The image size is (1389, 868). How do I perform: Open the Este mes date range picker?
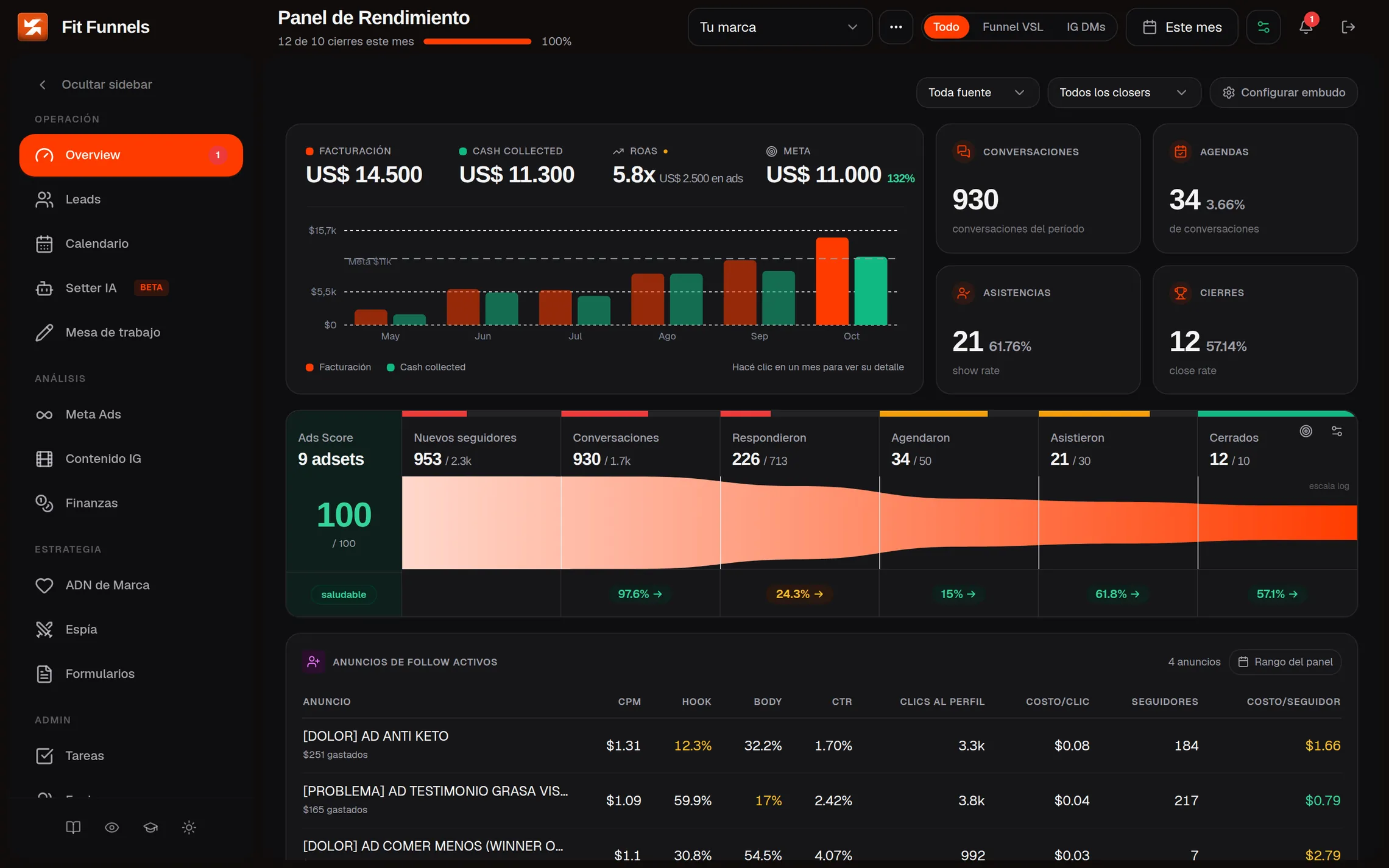(1181, 27)
